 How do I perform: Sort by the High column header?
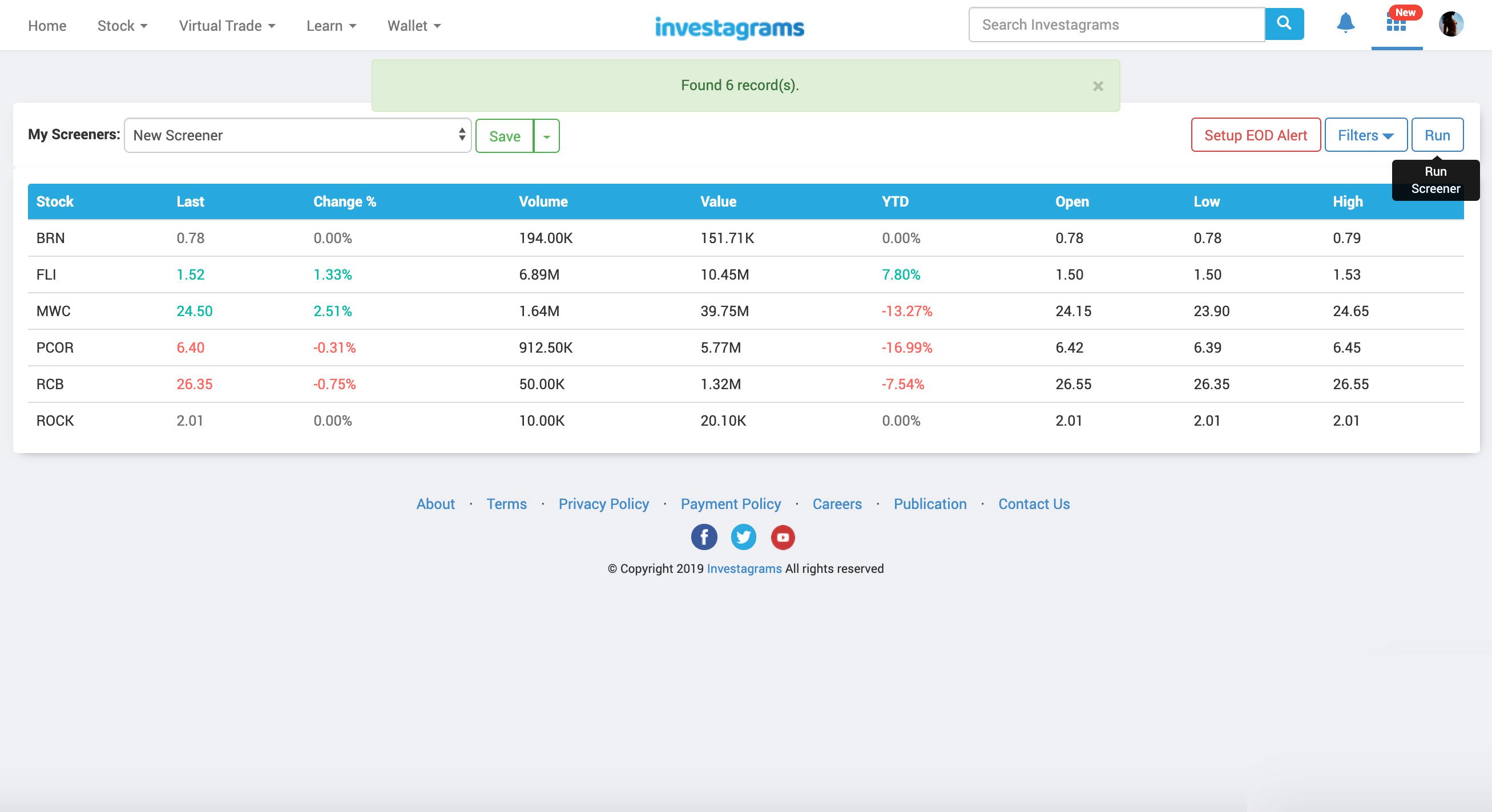pos(1348,201)
